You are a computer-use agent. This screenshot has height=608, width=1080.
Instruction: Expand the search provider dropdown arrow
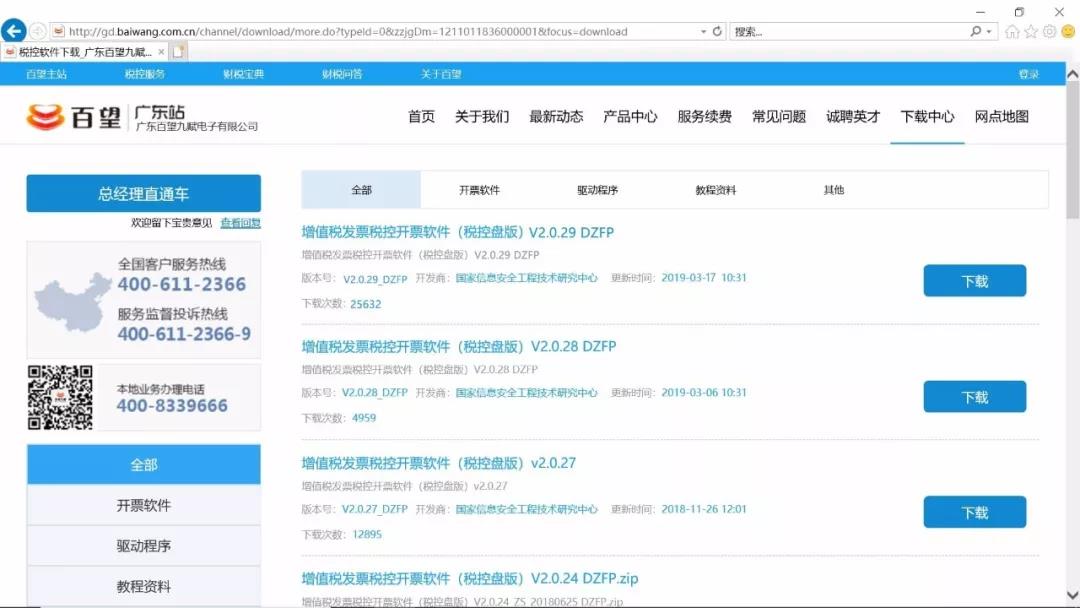pyautogui.click(x=989, y=32)
